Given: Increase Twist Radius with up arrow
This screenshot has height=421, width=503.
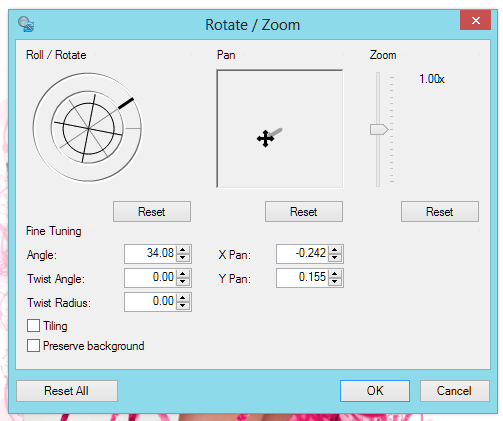Looking at the screenshot, I should [x=183, y=298].
